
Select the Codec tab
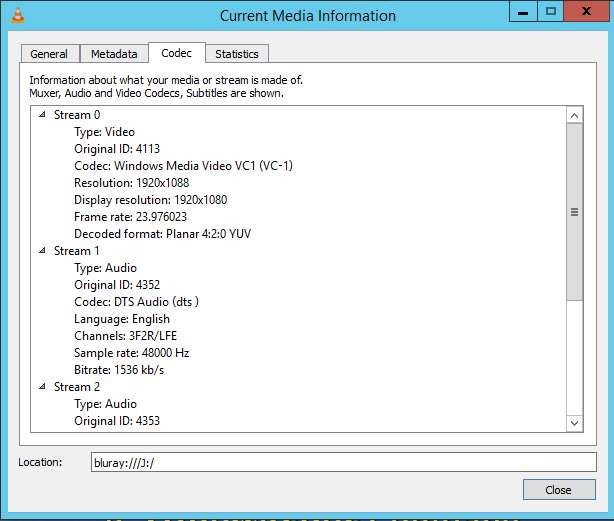[x=177, y=53]
